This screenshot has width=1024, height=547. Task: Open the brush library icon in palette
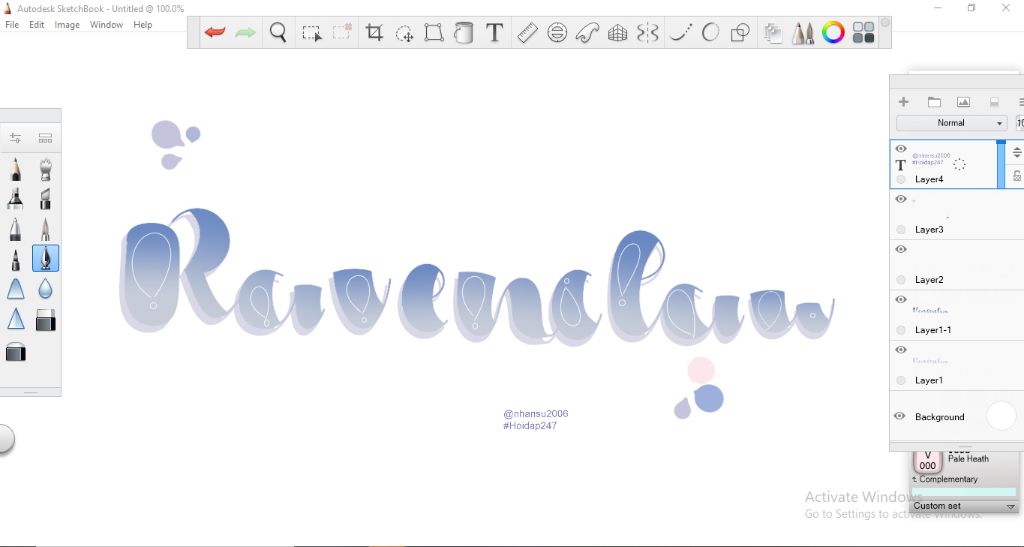[45, 138]
